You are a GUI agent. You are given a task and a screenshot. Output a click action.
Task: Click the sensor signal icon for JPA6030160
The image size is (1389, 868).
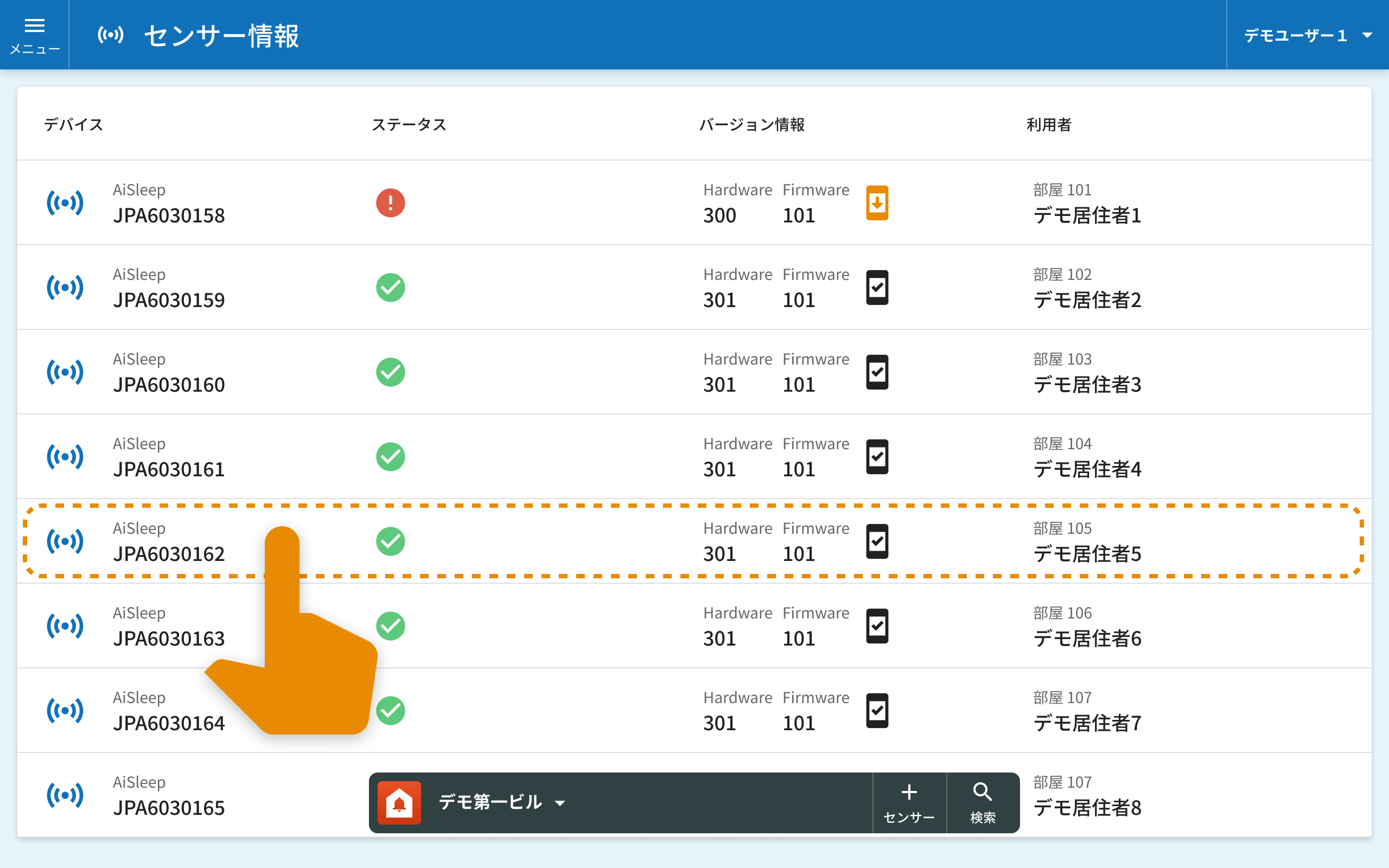(65, 372)
